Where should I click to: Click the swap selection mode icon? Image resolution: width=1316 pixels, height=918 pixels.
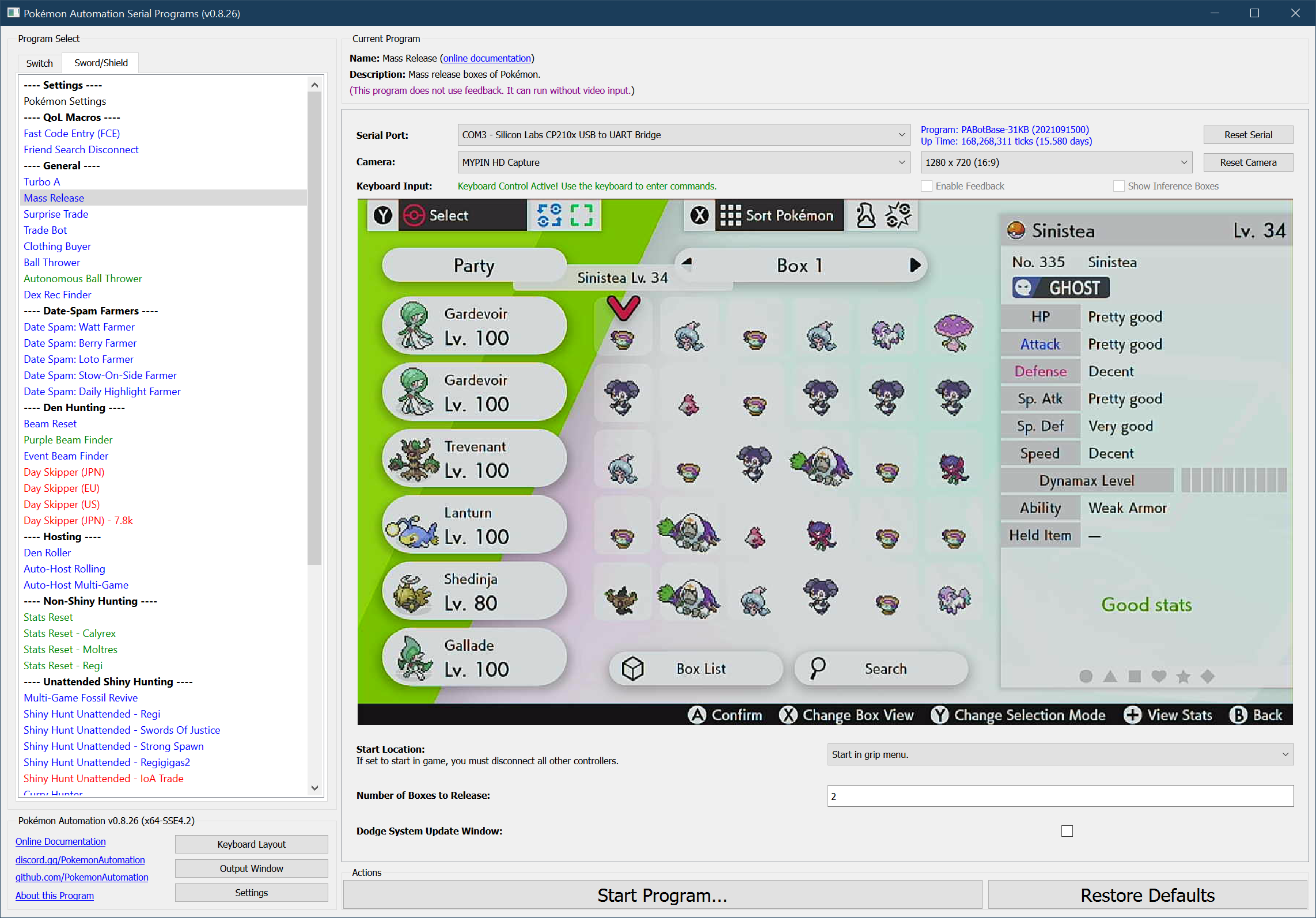coord(549,215)
